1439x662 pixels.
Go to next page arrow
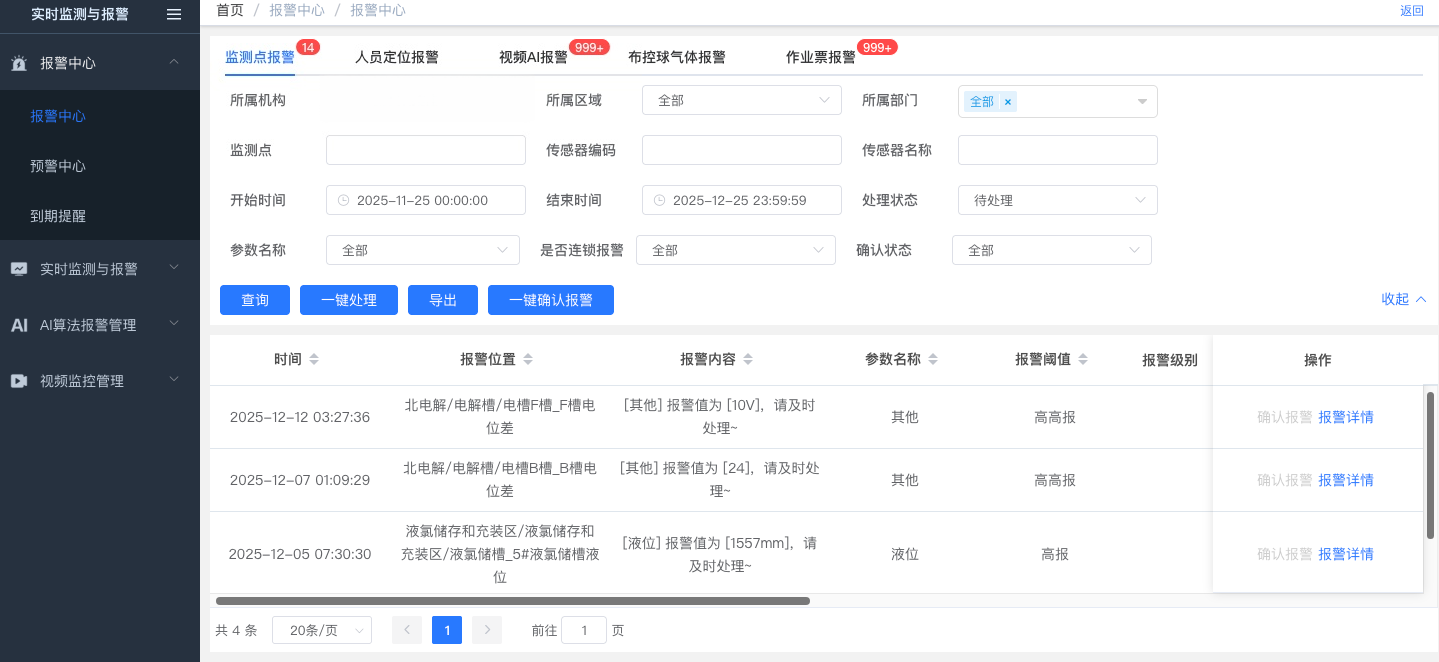coord(487,630)
